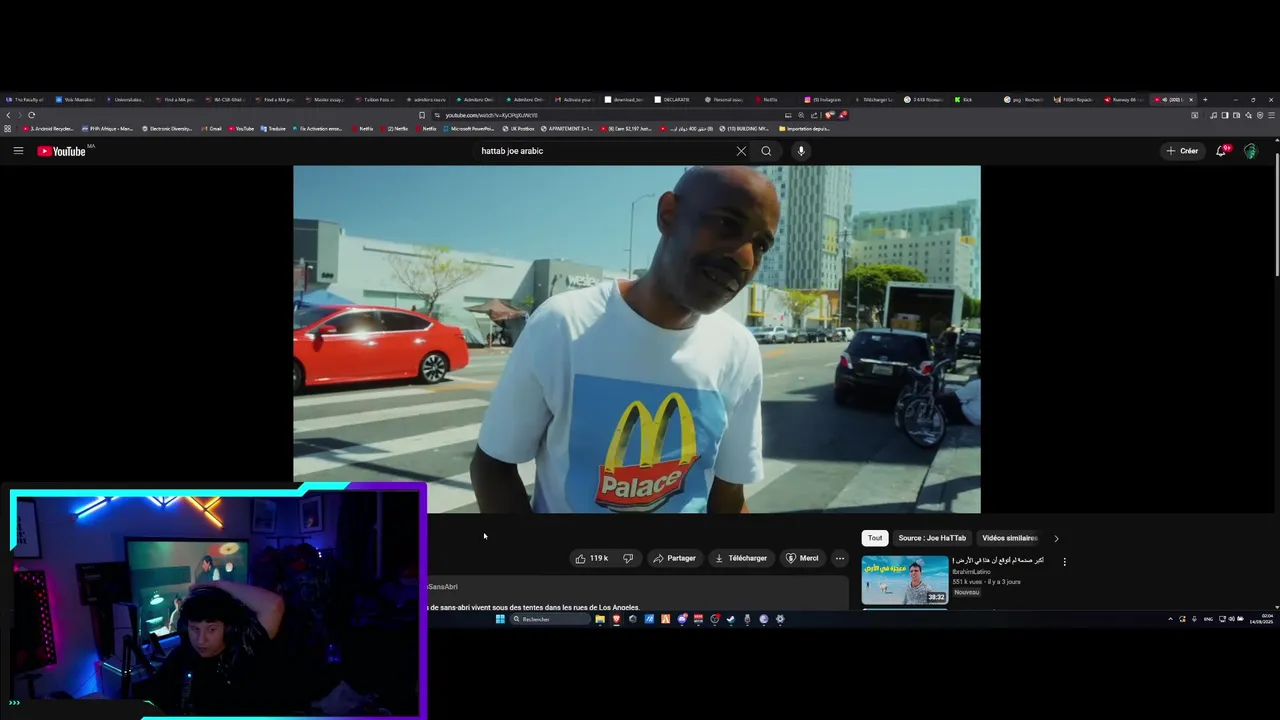1280x720 pixels.
Task: View YouTube notifications bell
Action: tap(1221, 151)
